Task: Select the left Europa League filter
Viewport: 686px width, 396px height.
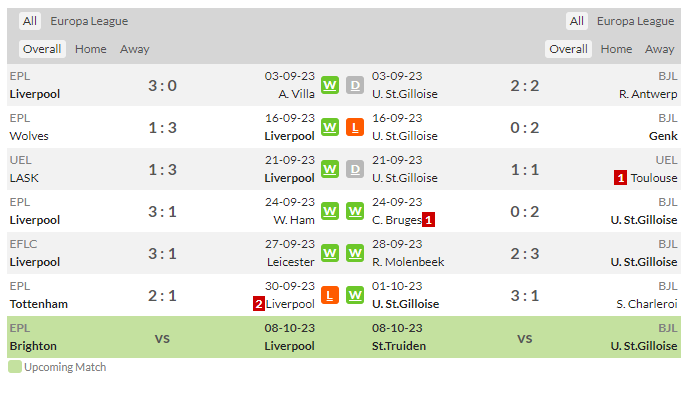Action: (x=89, y=21)
